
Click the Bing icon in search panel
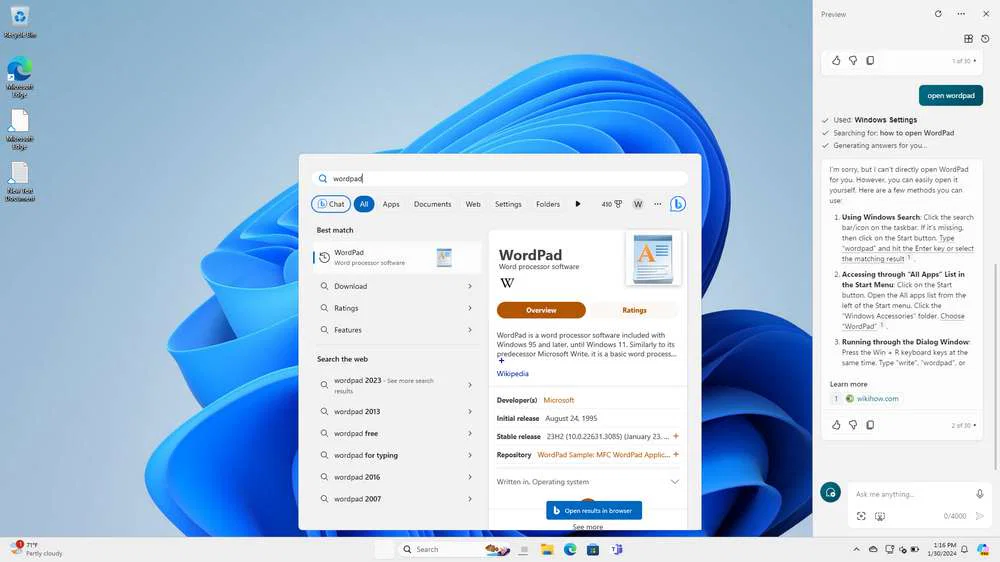(677, 204)
